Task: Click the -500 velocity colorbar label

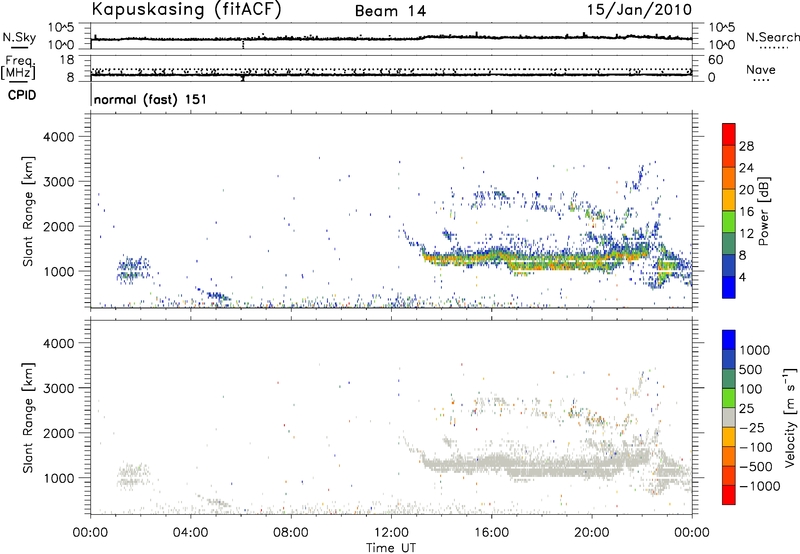Action: tap(757, 467)
